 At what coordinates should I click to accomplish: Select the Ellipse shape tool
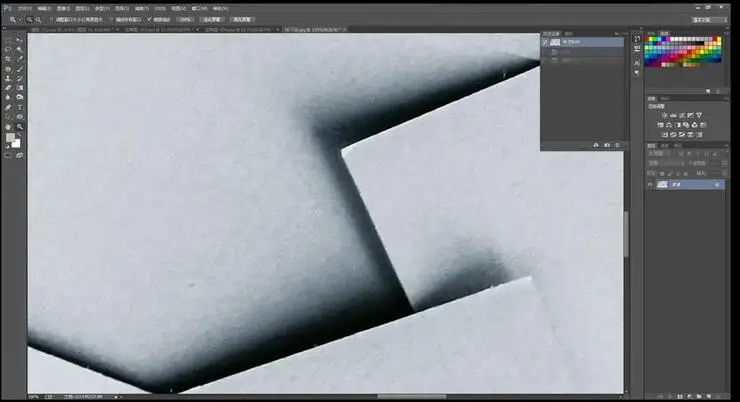(x=19, y=117)
